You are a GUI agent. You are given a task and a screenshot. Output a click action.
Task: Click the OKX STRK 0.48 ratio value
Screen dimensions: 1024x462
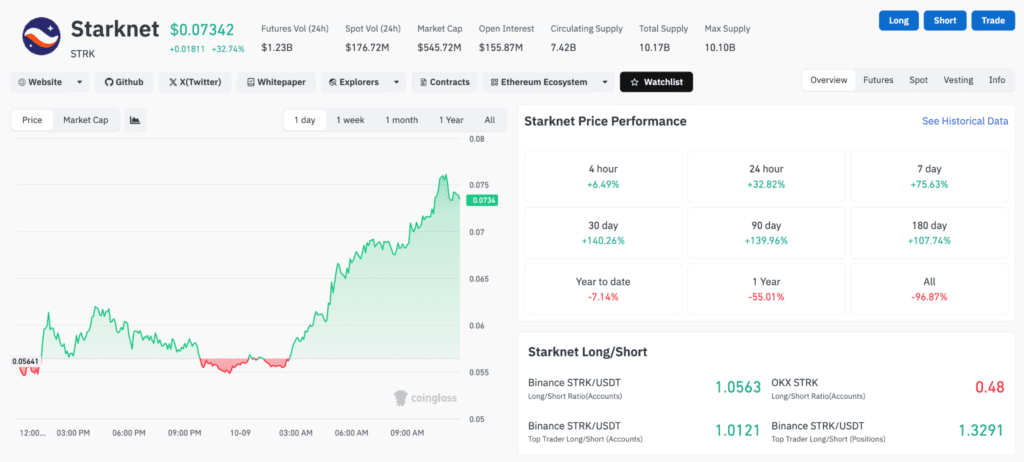[989, 388]
